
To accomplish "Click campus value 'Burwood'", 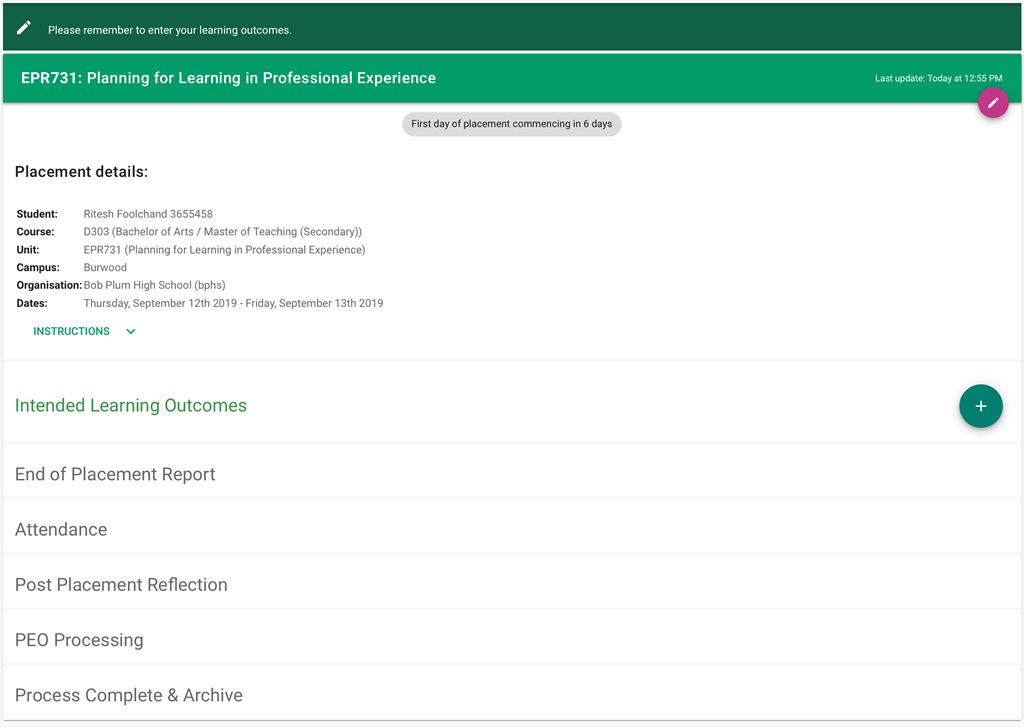I will pos(105,267).
